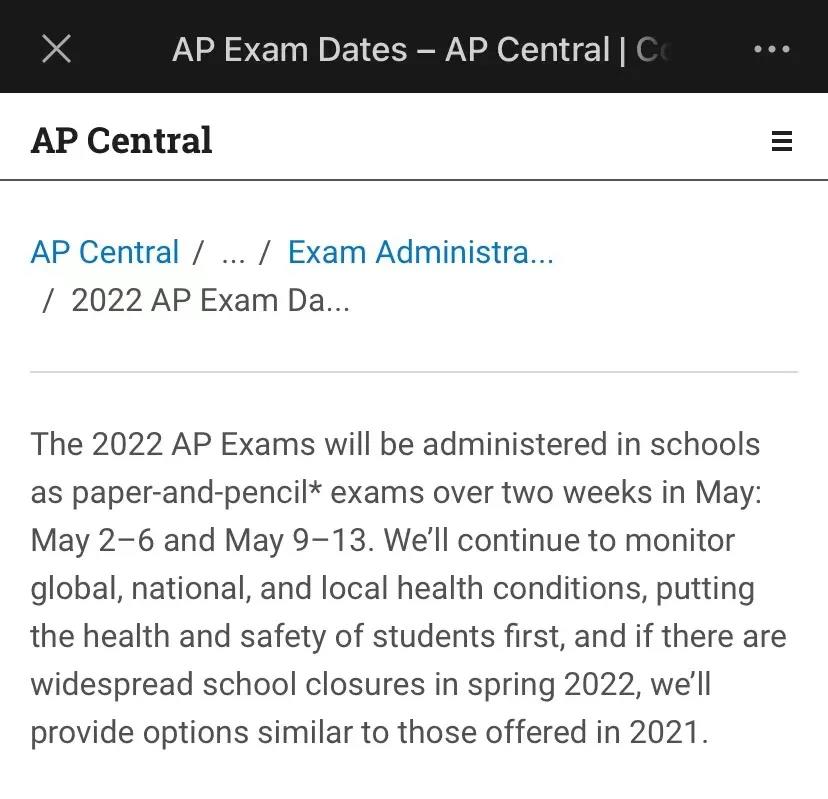The width and height of the screenshot is (828, 799).
Task: Close the in-app browser with the X icon
Action: click(56, 48)
